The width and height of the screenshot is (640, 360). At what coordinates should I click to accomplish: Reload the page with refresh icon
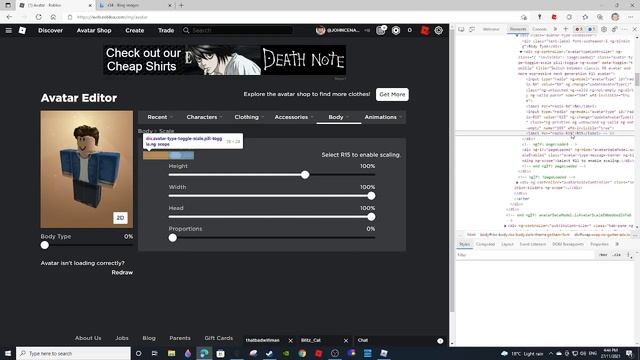coord(38,17)
